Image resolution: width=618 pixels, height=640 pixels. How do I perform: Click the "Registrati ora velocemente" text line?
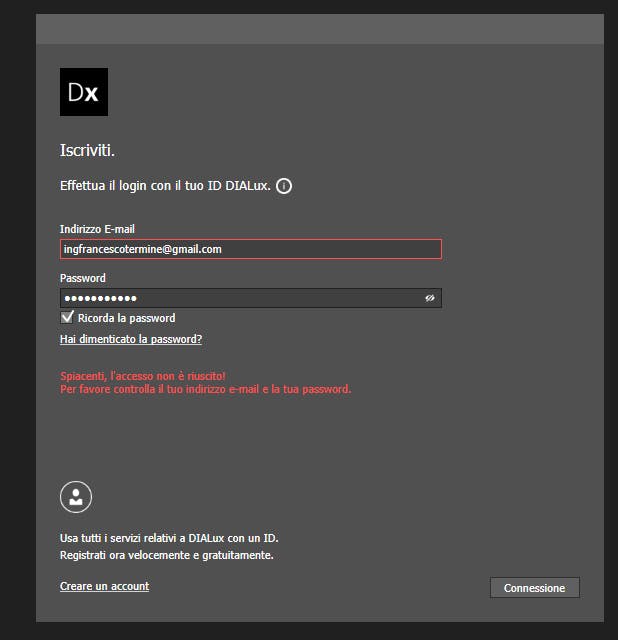click(166, 555)
